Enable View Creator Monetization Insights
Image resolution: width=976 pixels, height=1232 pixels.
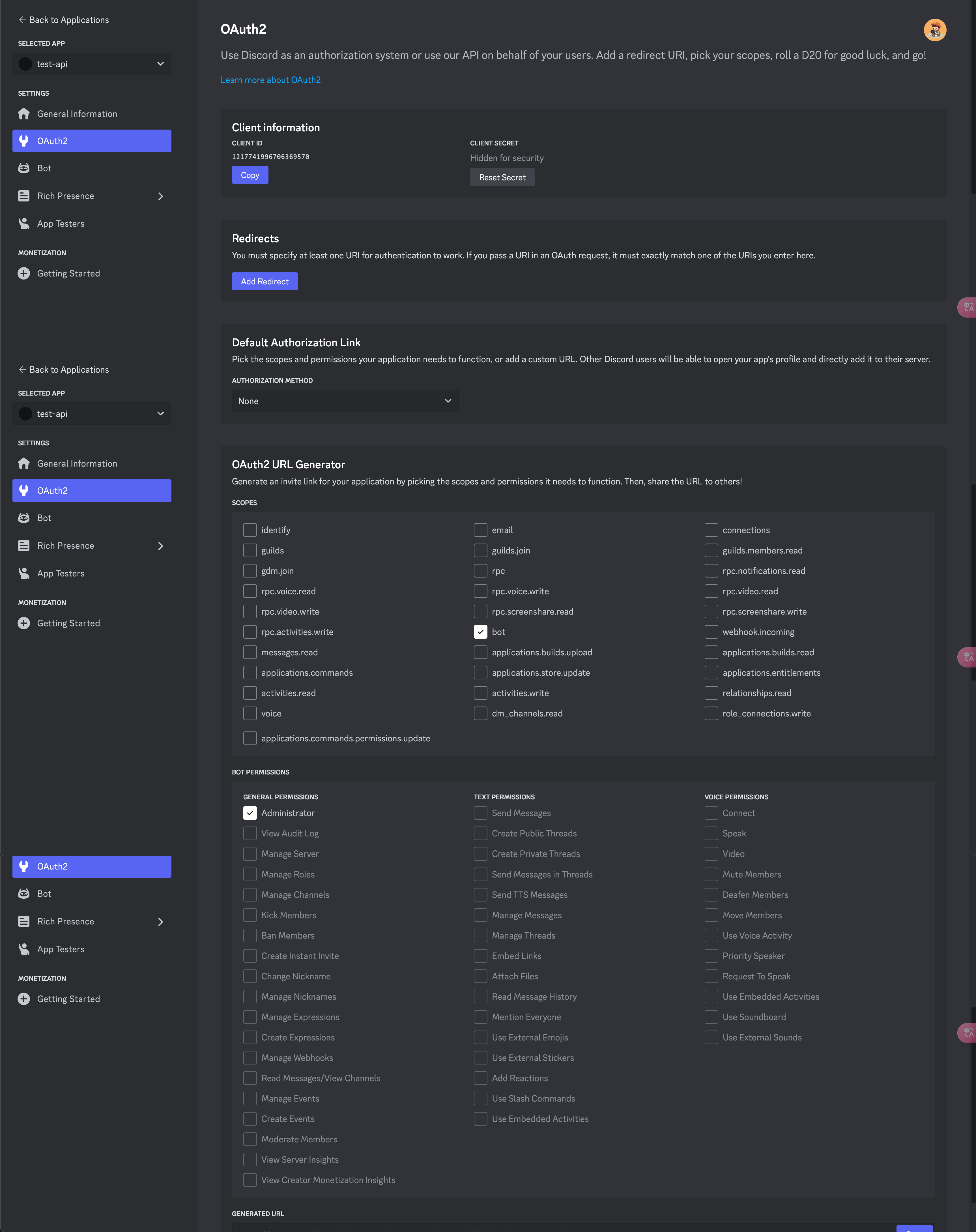click(x=250, y=1180)
